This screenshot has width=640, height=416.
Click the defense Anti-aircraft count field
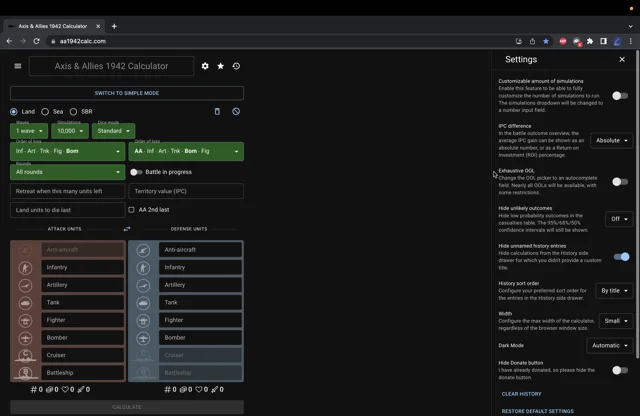pos(200,250)
